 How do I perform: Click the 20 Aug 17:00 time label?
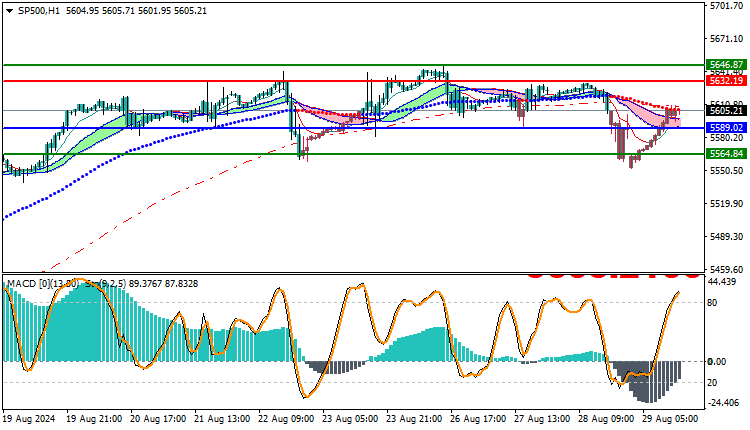point(159,419)
